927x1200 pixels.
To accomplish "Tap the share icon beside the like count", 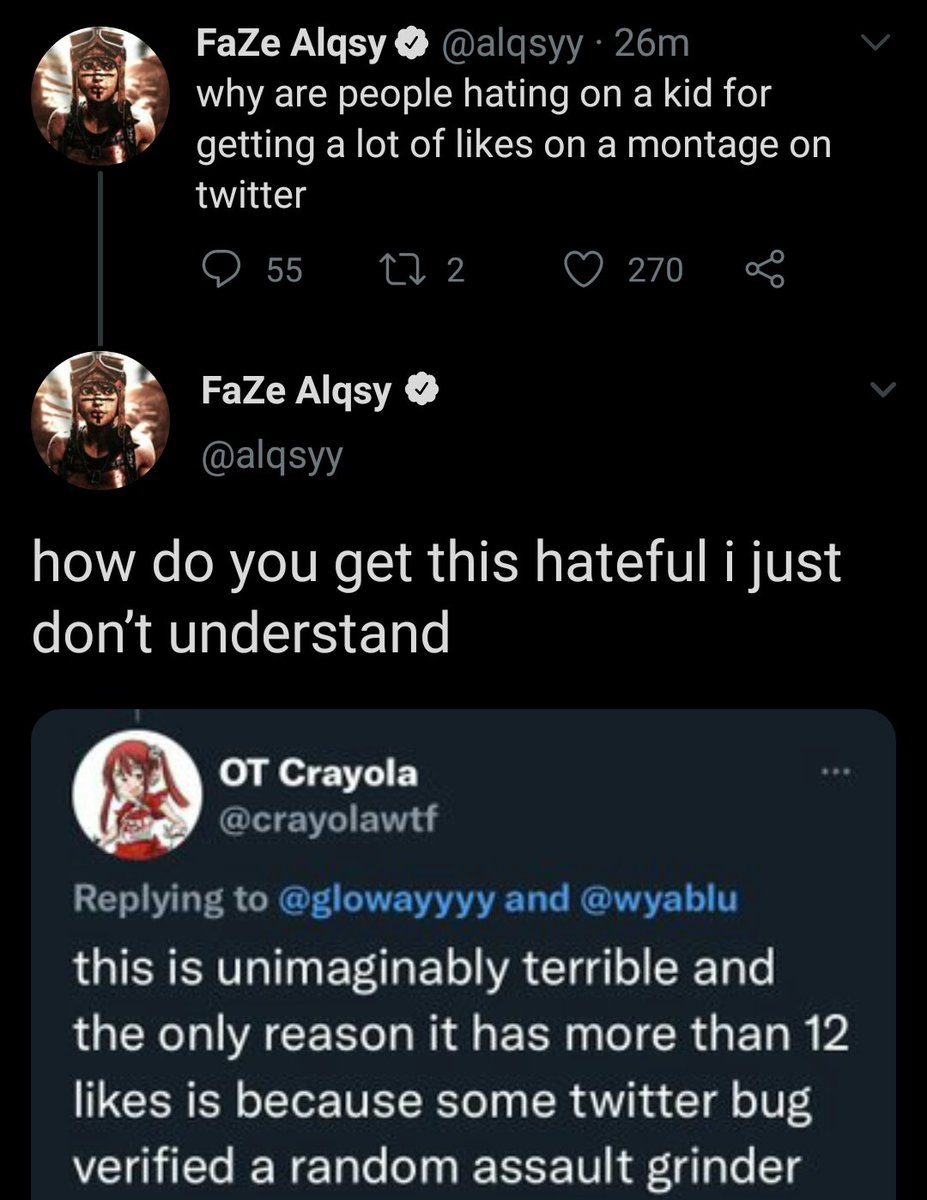I will [x=767, y=268].
